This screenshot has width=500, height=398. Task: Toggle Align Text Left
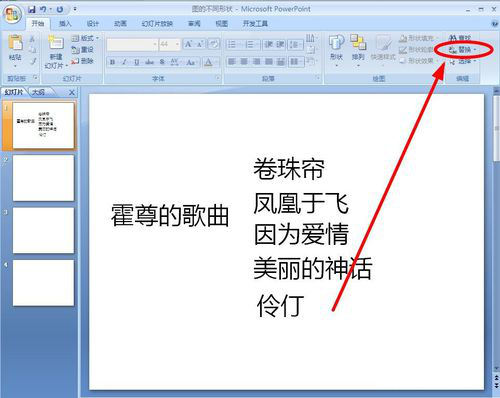point(232,62)
